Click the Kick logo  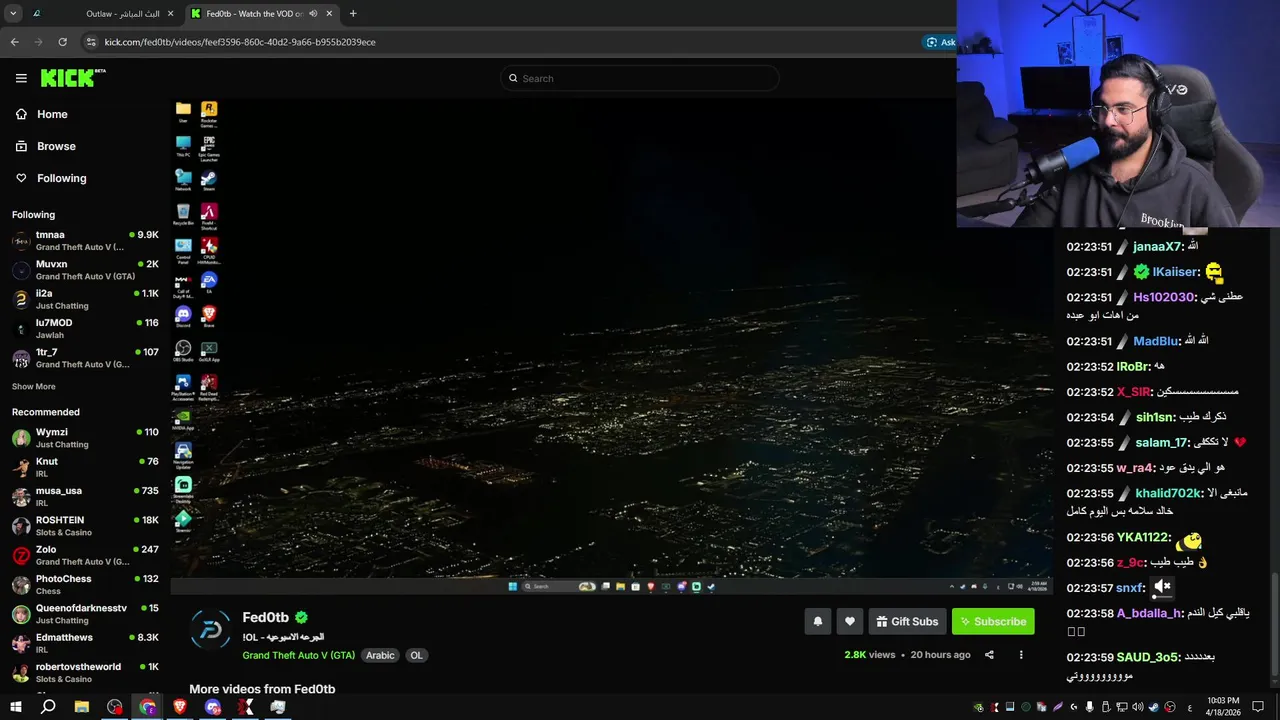click(73, 78)
